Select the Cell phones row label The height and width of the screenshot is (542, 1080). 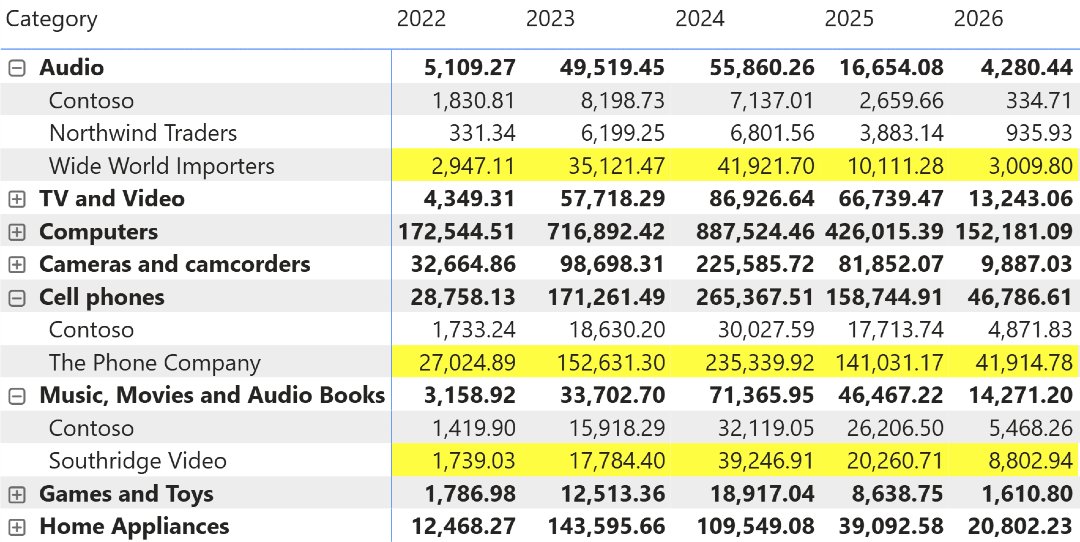tap(102, 298)
